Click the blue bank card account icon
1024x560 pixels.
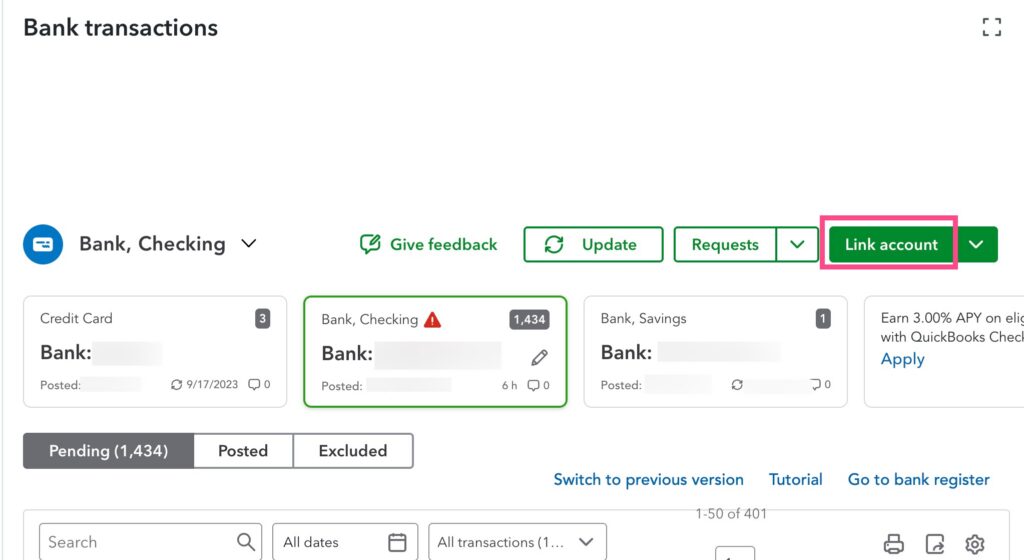tap(43, 244)
